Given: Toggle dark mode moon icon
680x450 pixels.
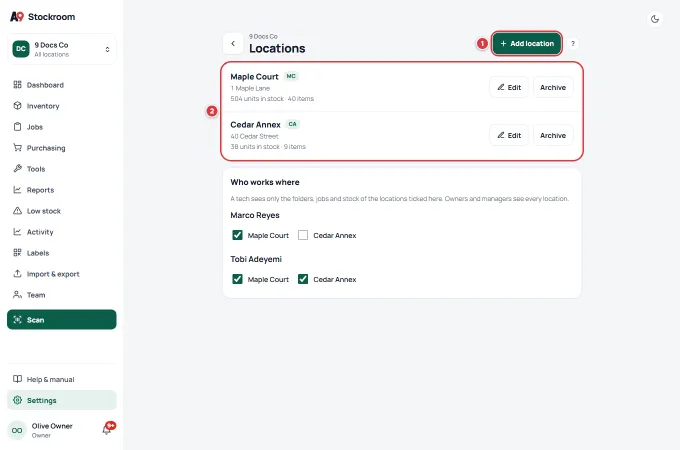Looking at the screenshot, I should click(x=655, y=19).
